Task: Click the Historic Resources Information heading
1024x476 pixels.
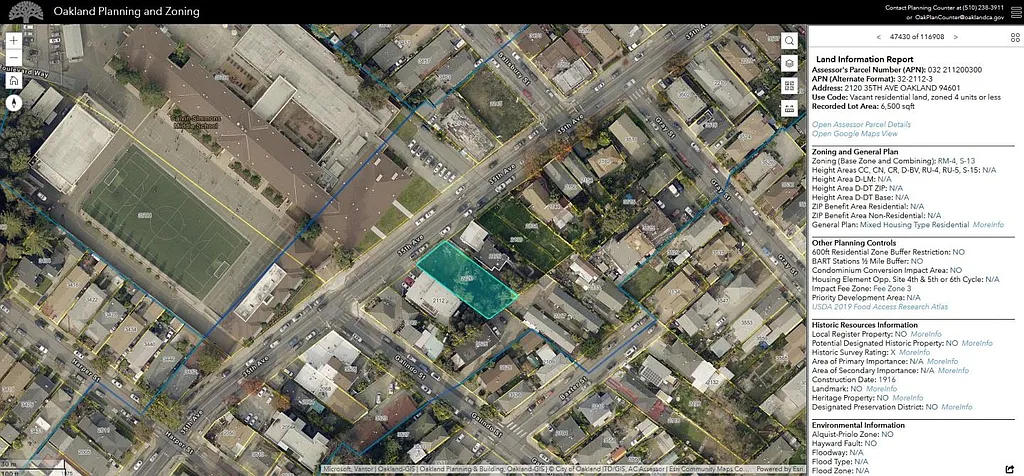Action: pyautogui.click(x=865, y=325)
